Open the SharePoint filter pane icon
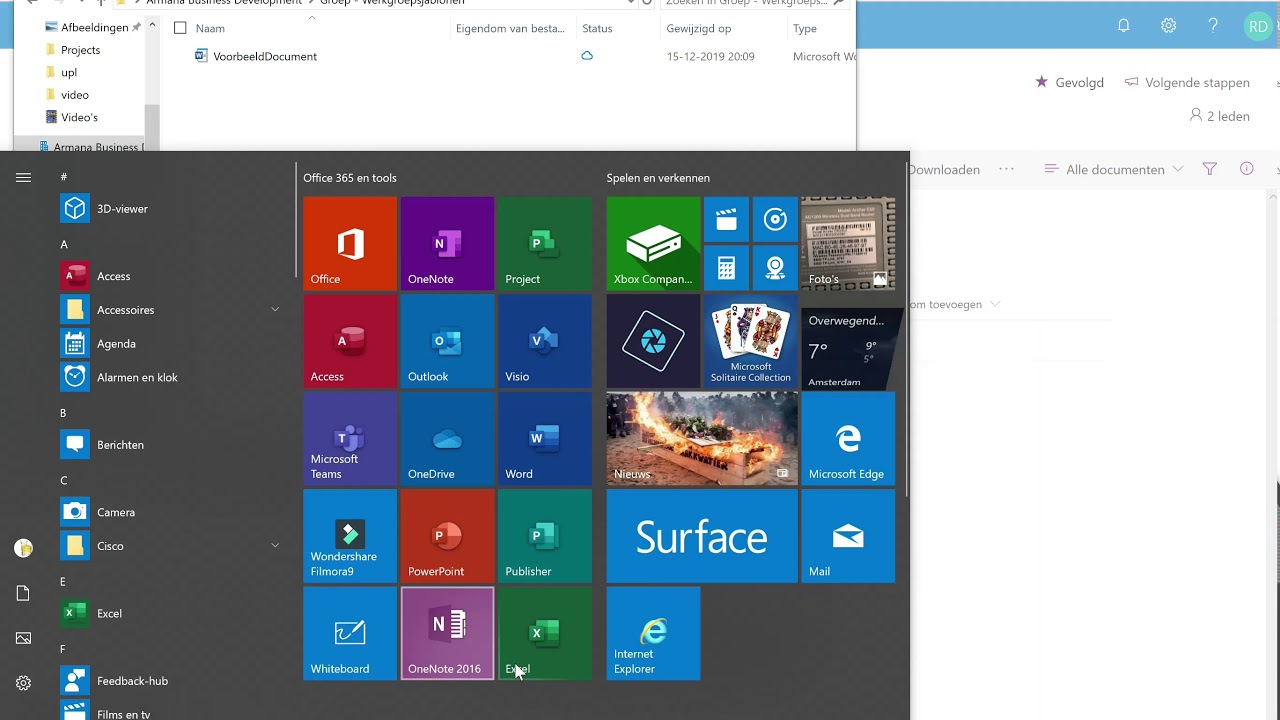 click(1209, 169)
